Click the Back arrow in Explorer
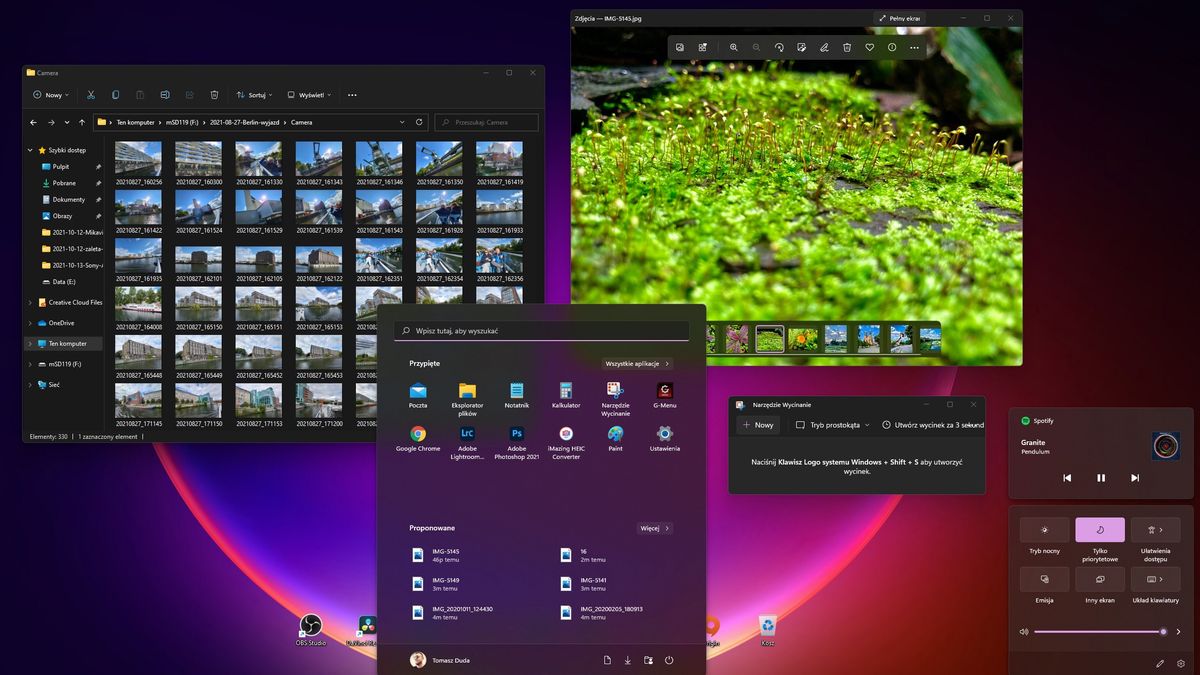This screenshot has width=1200, height=675. point(34,122)
